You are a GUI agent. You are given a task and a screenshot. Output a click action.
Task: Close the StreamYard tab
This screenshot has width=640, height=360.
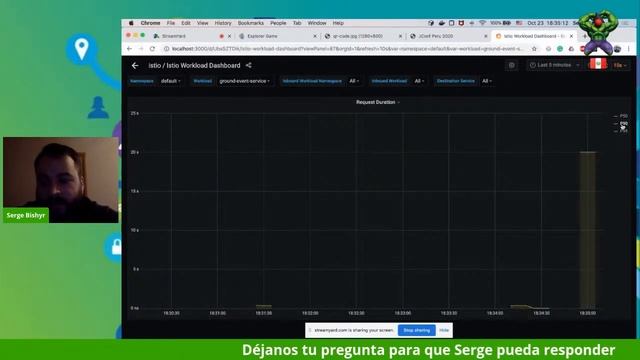click(x=229, y=36)
